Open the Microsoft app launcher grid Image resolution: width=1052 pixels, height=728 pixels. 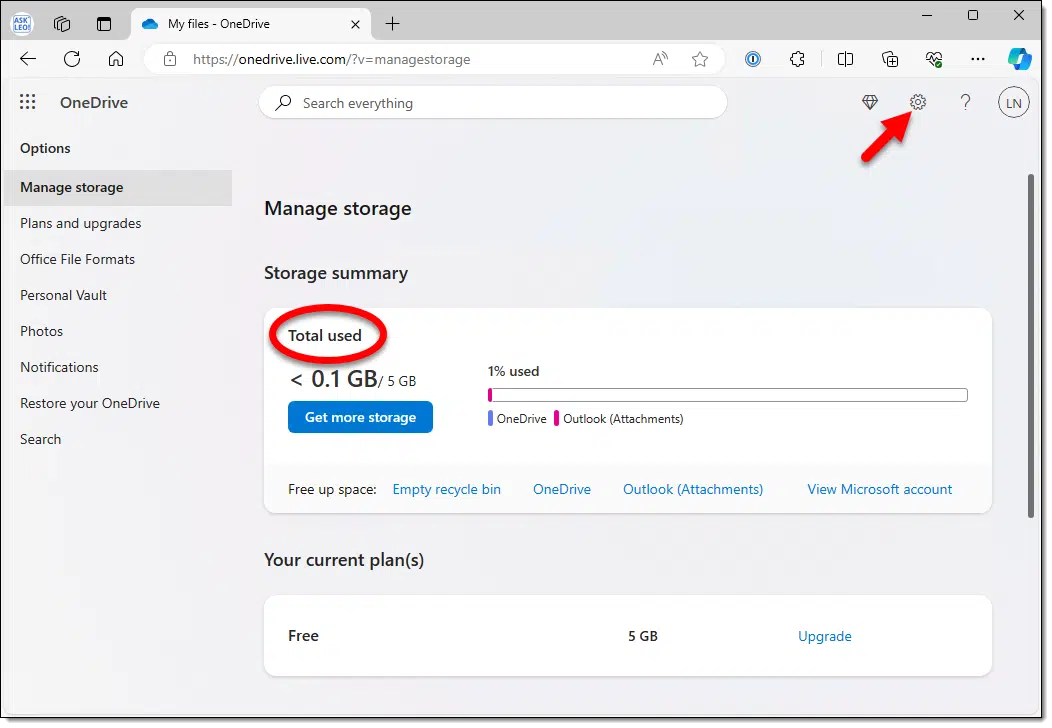pyautogui.click(x=28, y=102)
